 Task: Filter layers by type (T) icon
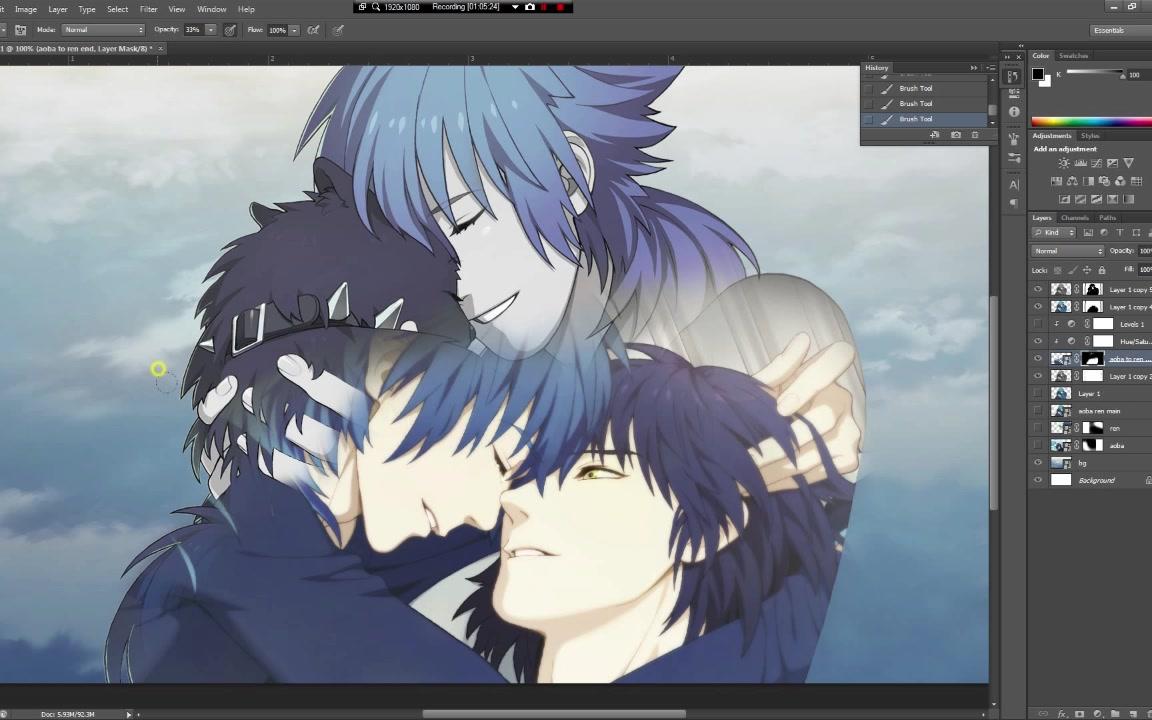tap(1120, 232)
